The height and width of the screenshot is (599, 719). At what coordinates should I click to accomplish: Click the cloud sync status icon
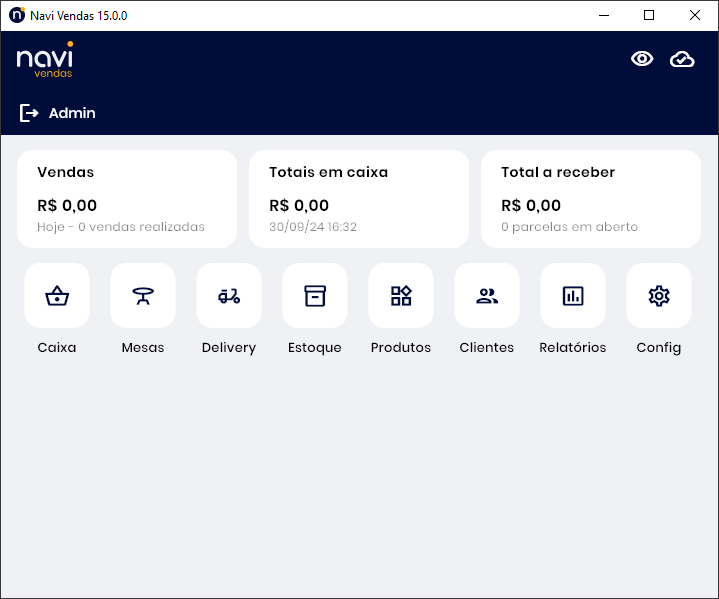point(682,59)
